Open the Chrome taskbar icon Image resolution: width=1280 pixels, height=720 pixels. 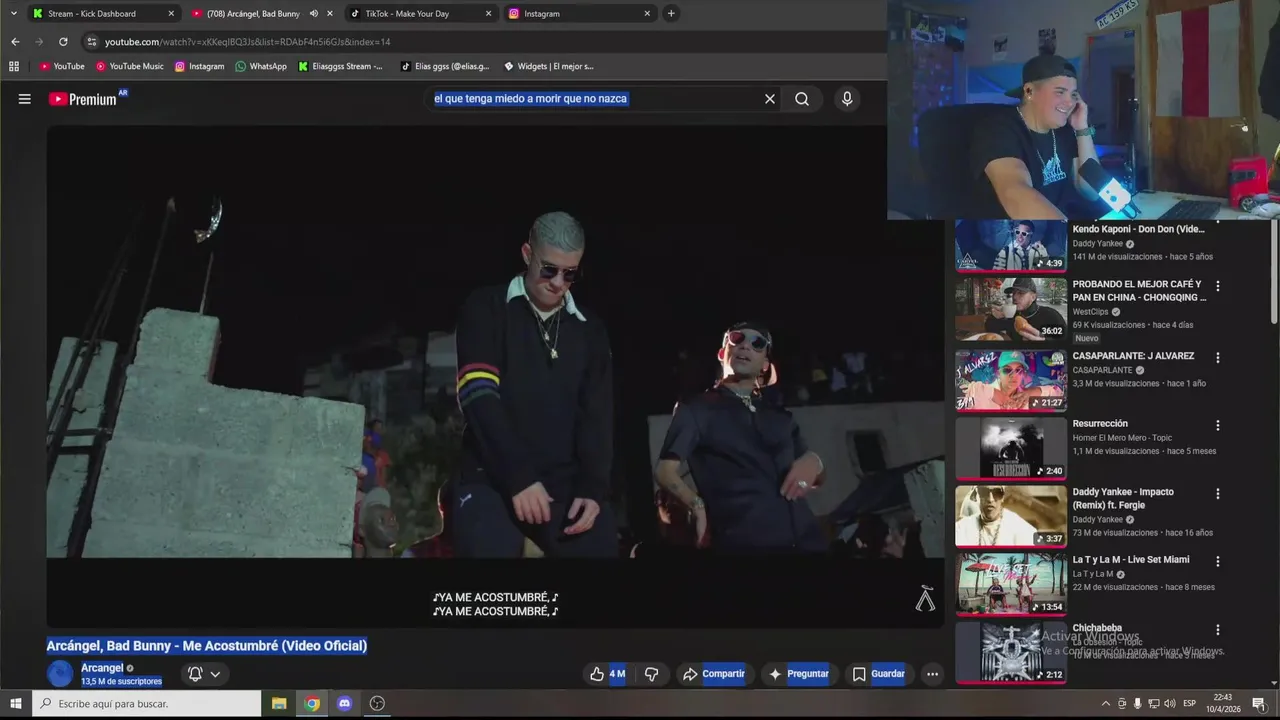coord(312,704)
